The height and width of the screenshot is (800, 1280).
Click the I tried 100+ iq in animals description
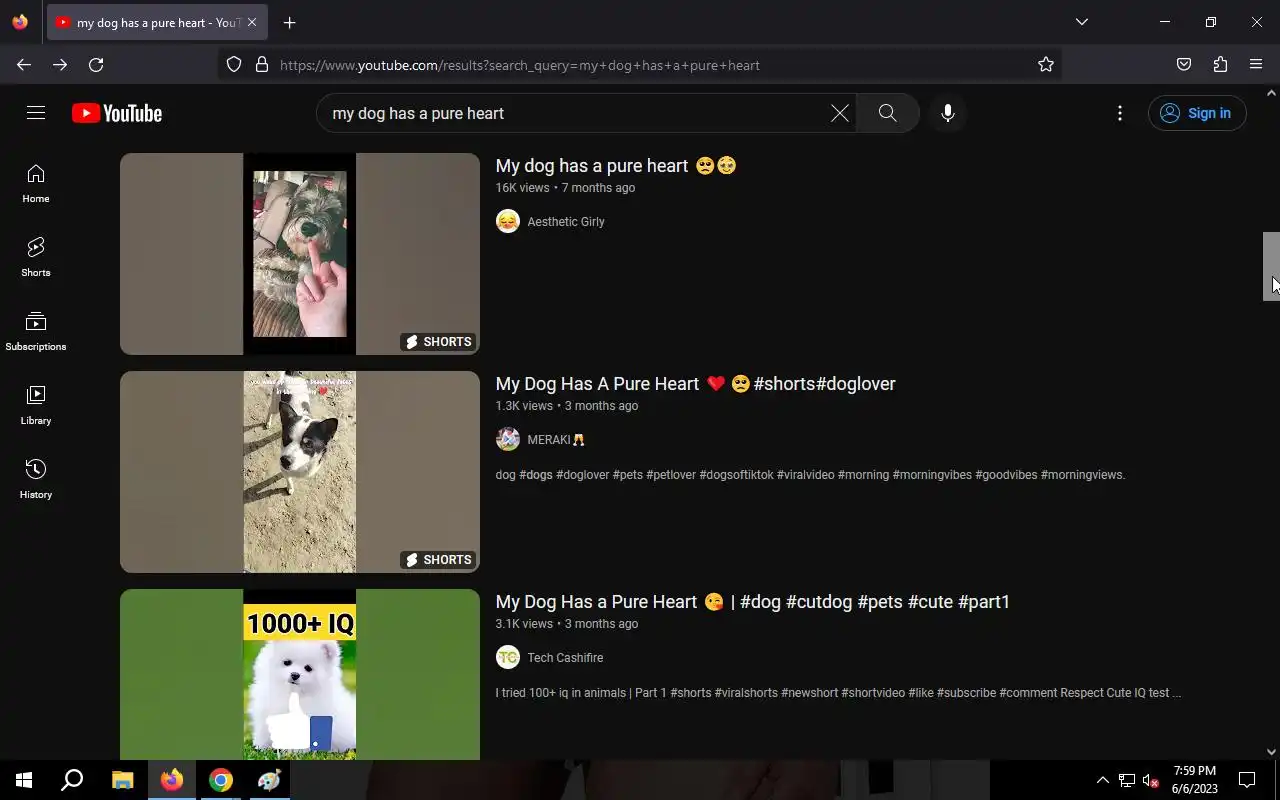(x=838, y=693)
